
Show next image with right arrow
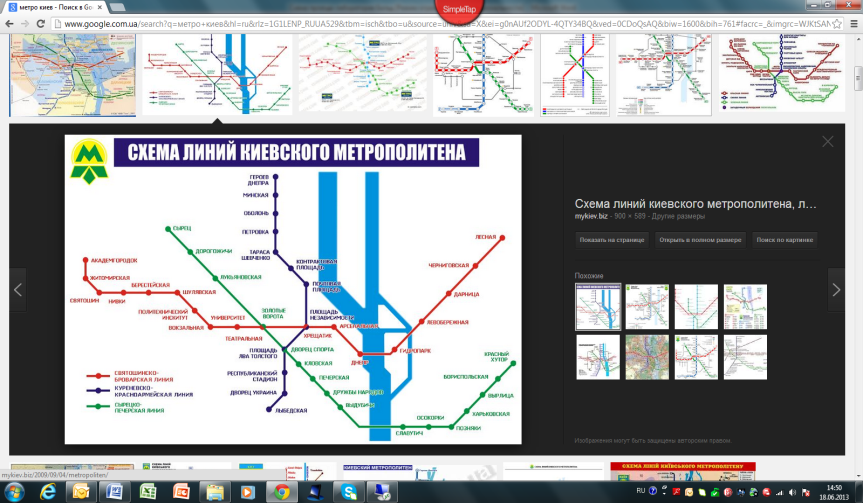click(836, 289)
